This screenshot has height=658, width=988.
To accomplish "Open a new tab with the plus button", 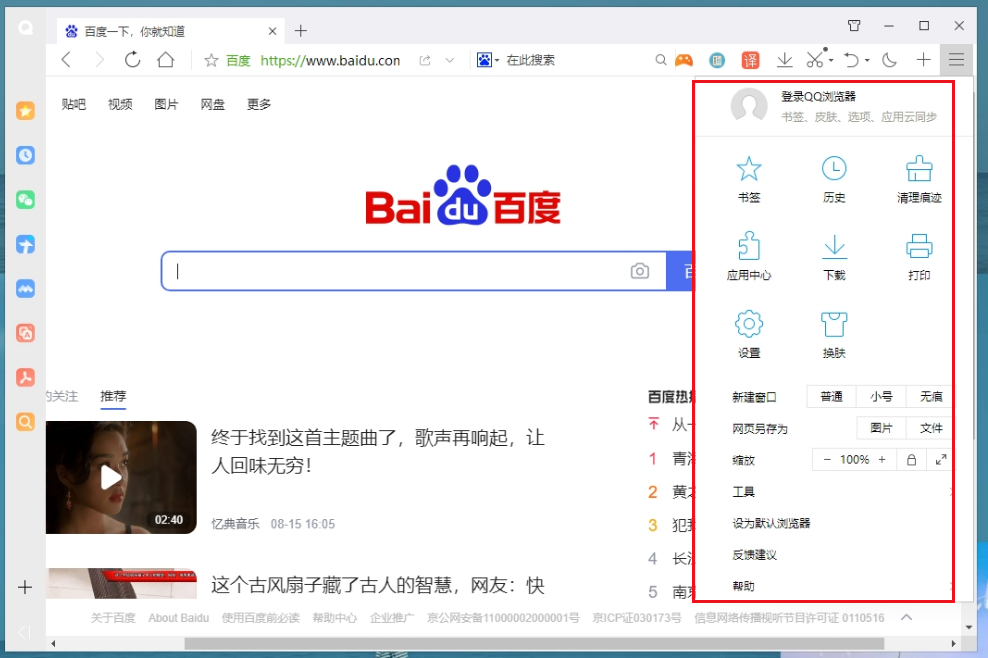I will (x=301, y=31).
